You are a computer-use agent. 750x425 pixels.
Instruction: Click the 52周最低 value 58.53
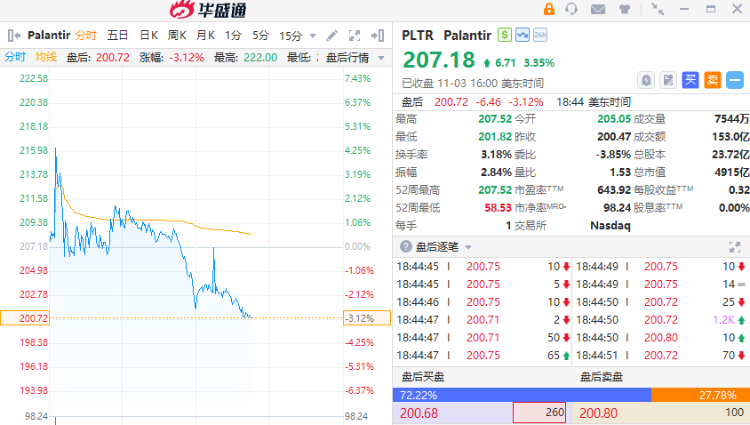(x=498, y=207)
